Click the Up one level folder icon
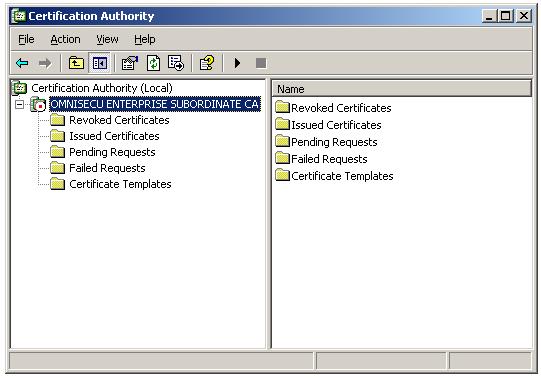Viewport: 541px width, 378px height. point(76,63)
